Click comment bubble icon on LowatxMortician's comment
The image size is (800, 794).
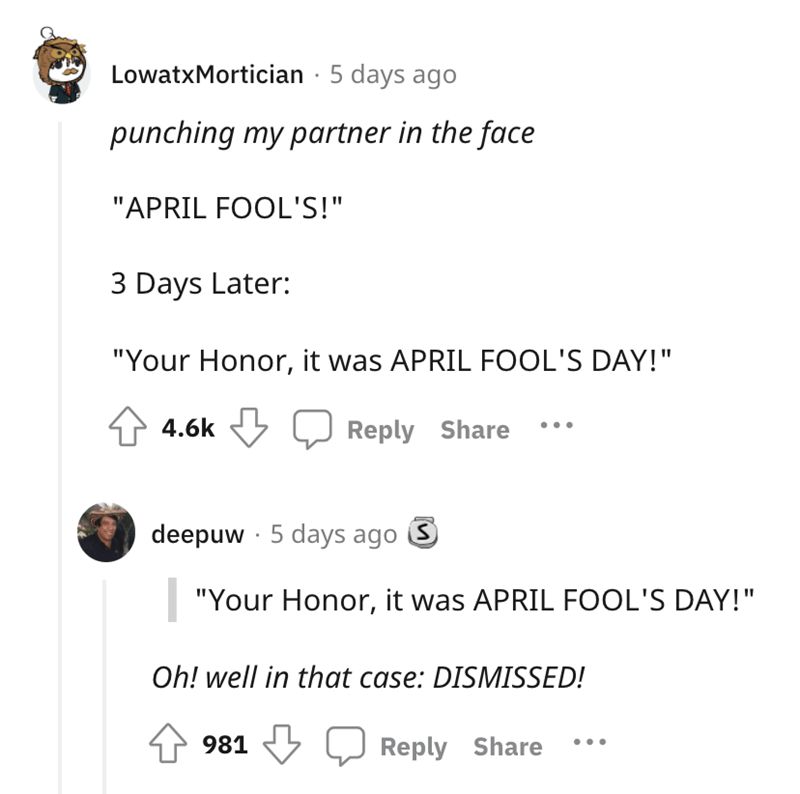click(312, 429)
